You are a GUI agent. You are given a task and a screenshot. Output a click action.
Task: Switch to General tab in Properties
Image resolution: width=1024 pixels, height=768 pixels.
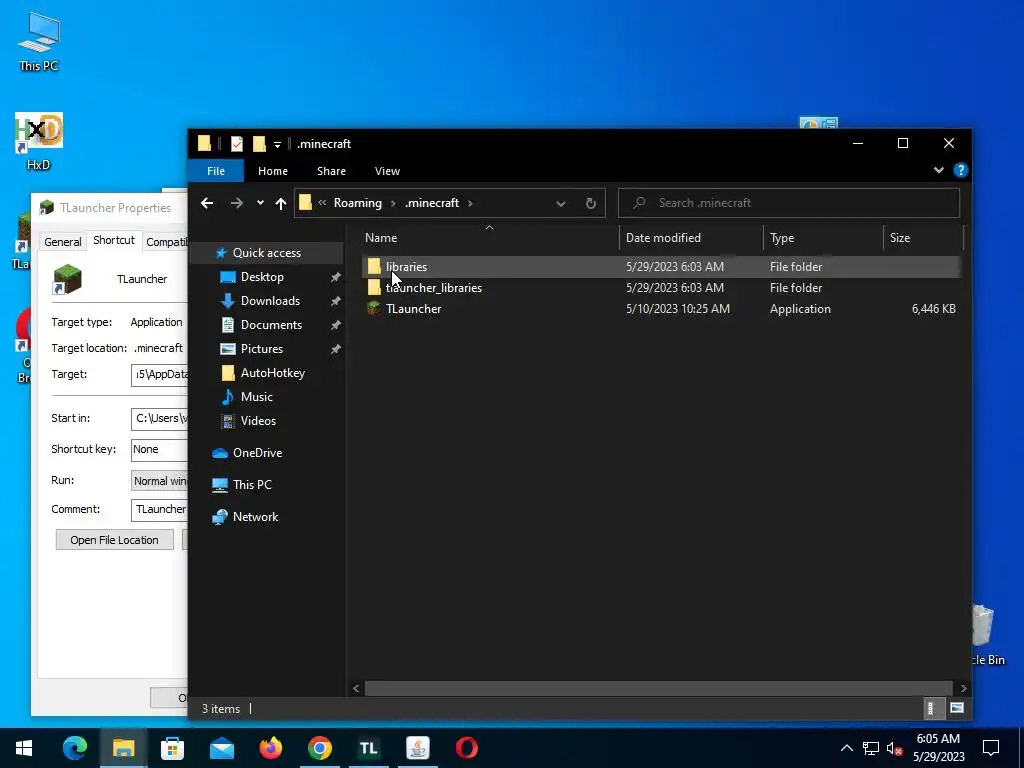(63, 242)
